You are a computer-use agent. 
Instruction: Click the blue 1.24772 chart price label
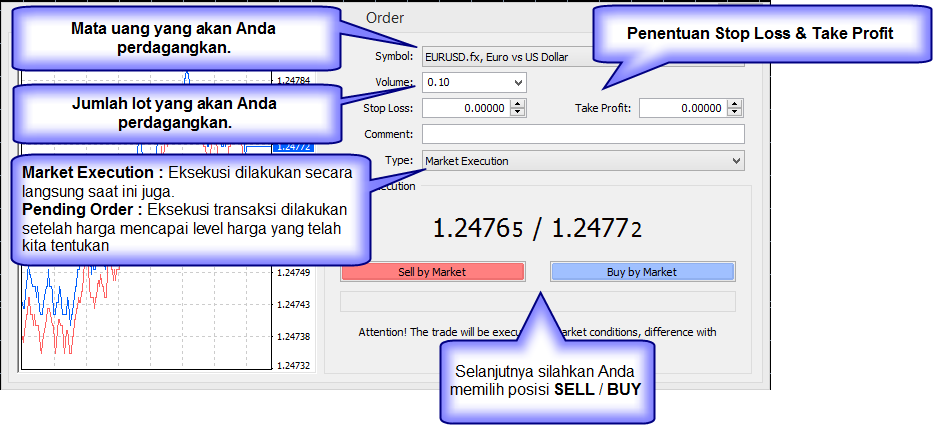tap(291, 146)
